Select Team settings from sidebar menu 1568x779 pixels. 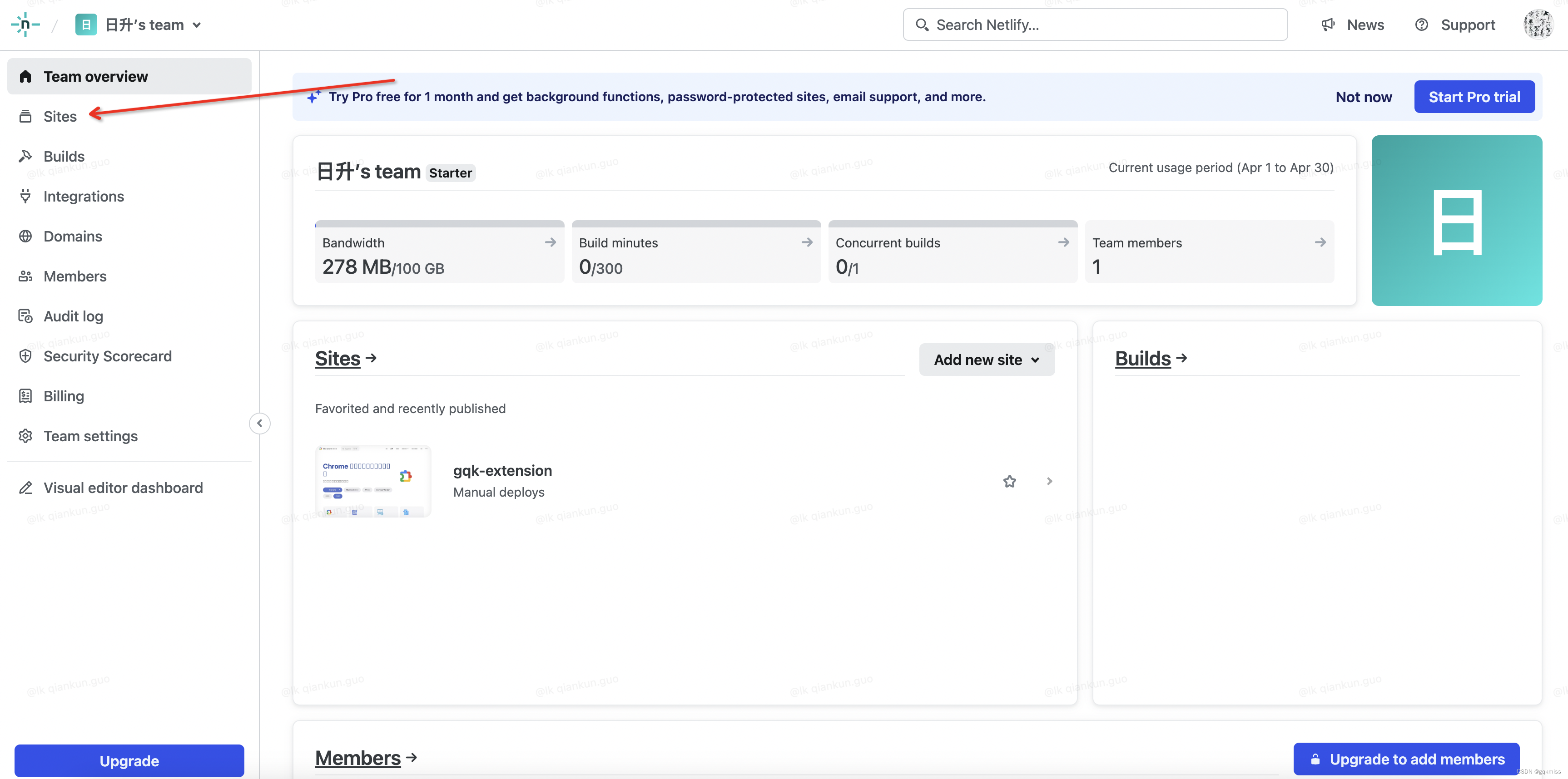tap(91, 436)
